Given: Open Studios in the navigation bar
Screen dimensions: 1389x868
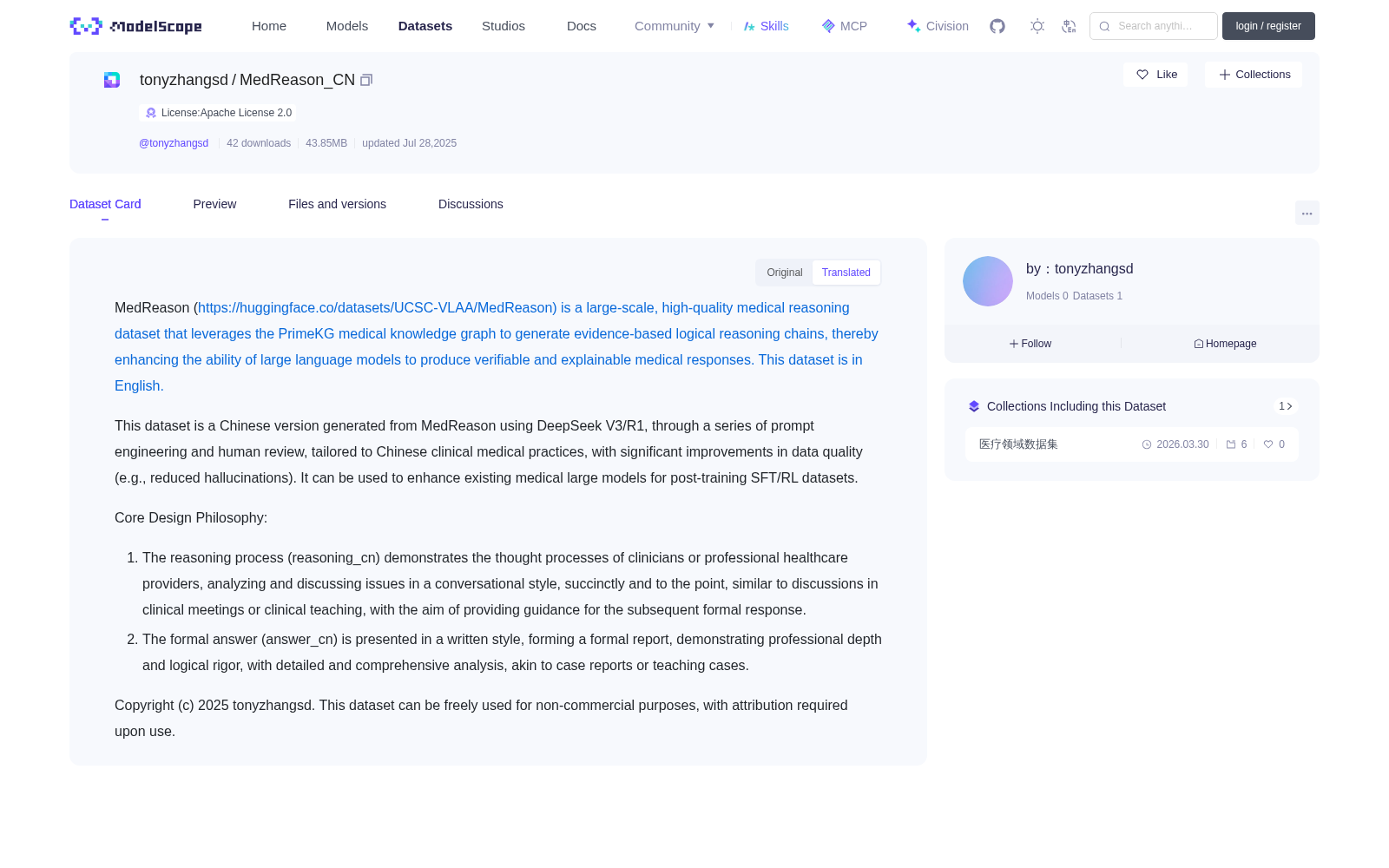Looking at the screenshot, I should (504, 26).
